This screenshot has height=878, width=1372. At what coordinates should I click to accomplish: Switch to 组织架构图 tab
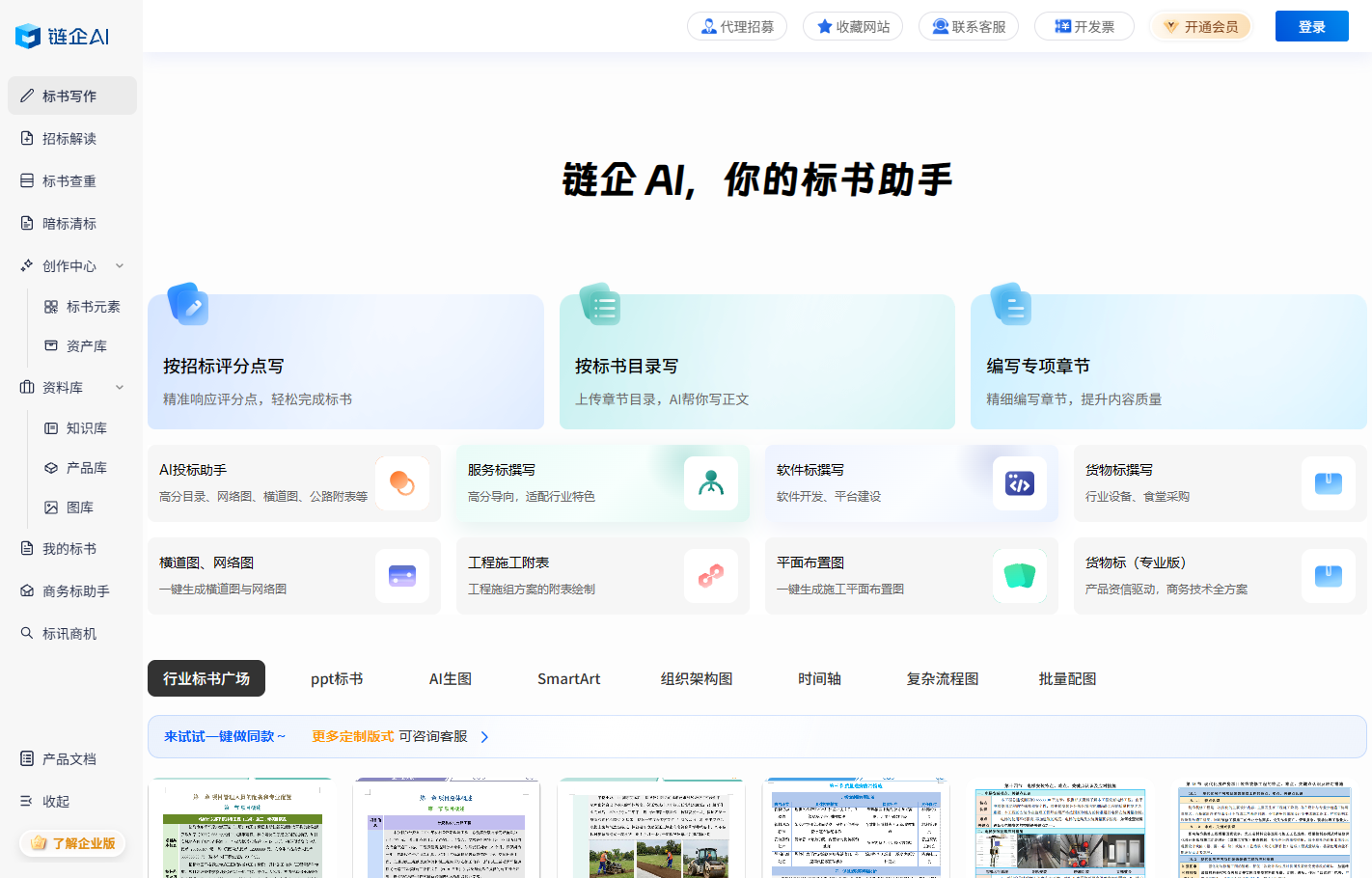(x=697, y=678)
